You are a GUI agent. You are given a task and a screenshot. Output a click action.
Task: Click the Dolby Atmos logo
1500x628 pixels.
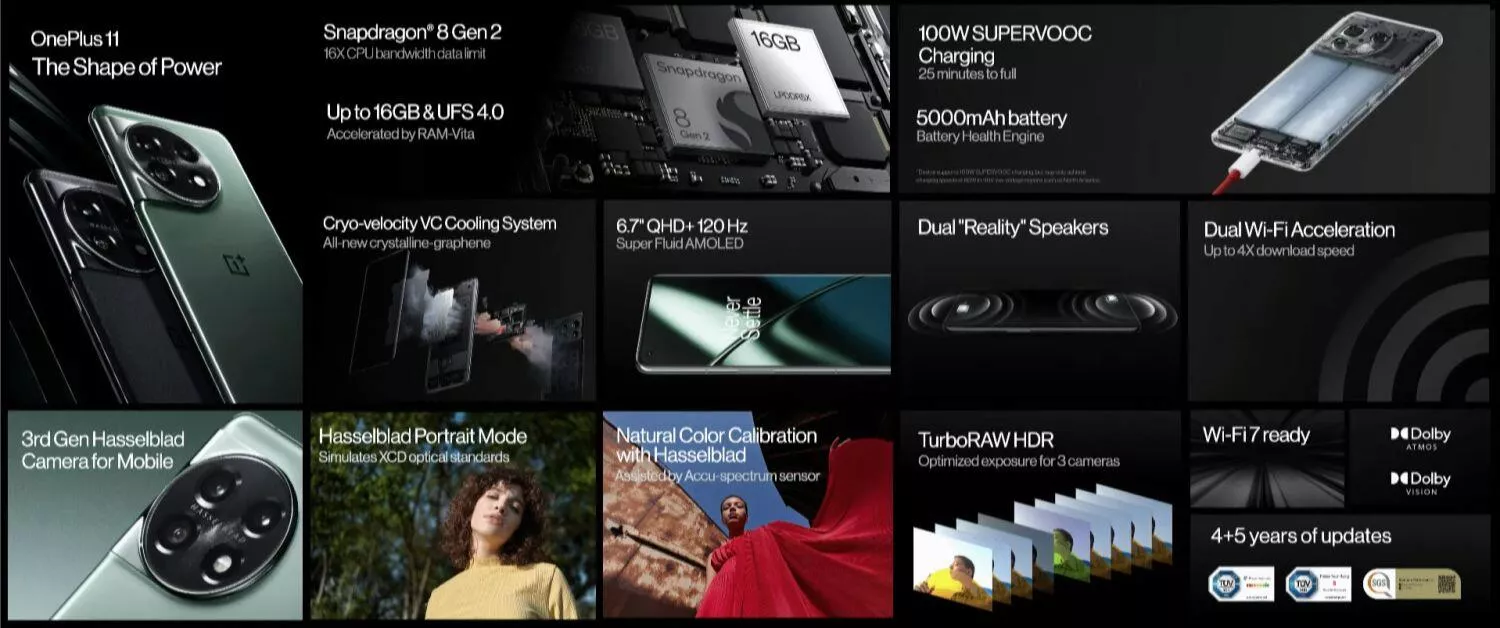1420,438
